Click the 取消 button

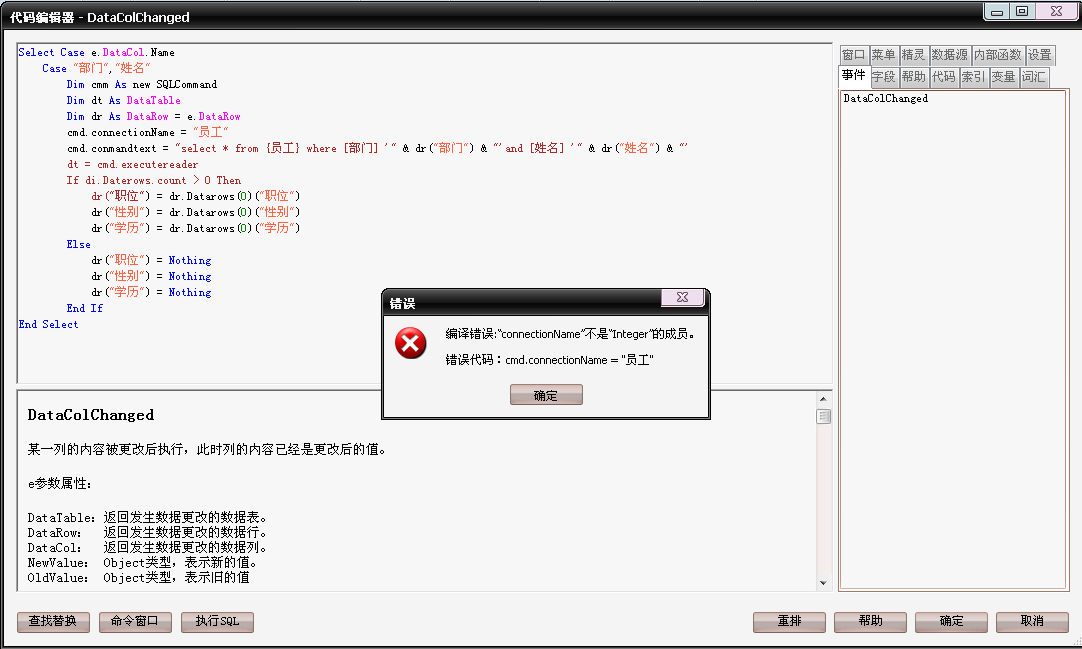[x=1032, y=621]
